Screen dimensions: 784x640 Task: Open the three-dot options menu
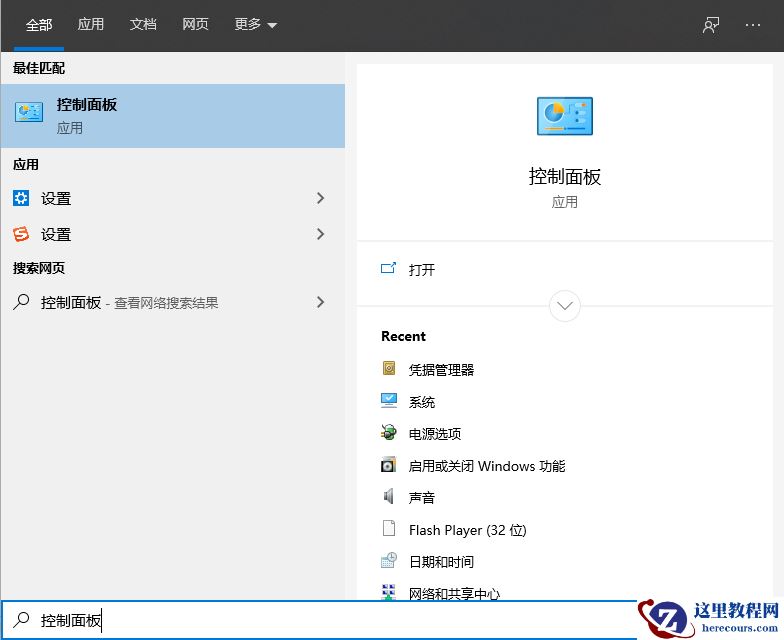click(752, 24)
